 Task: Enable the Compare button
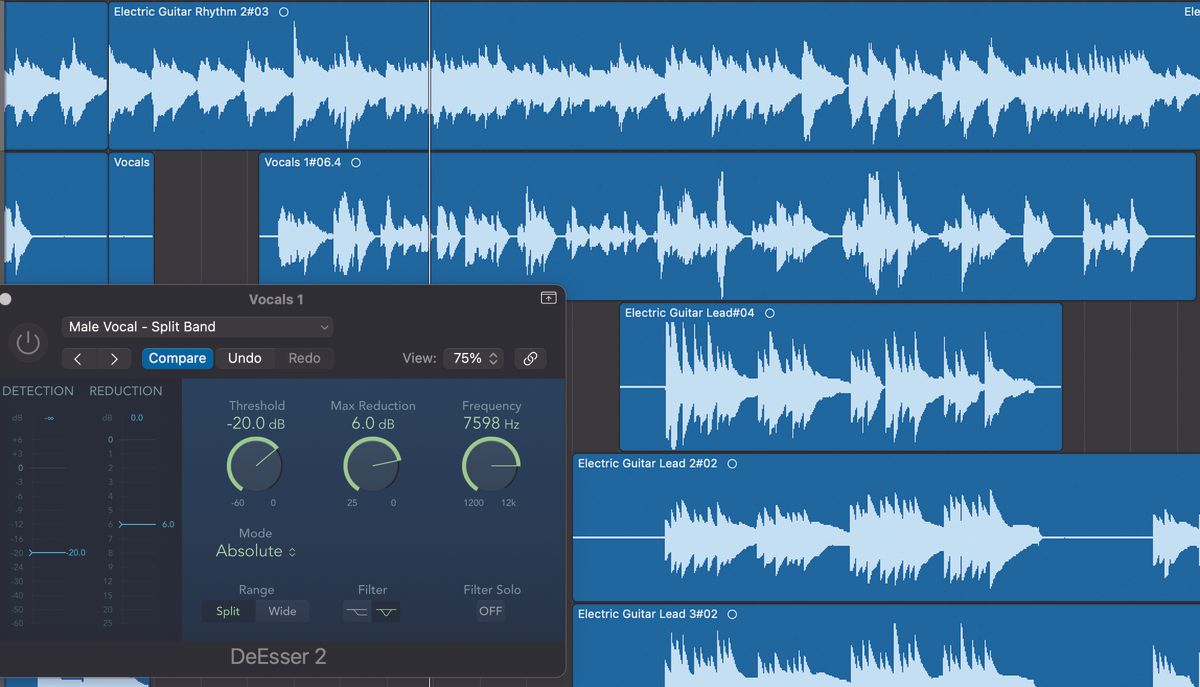pyautogui.click(x=177, y=358)
